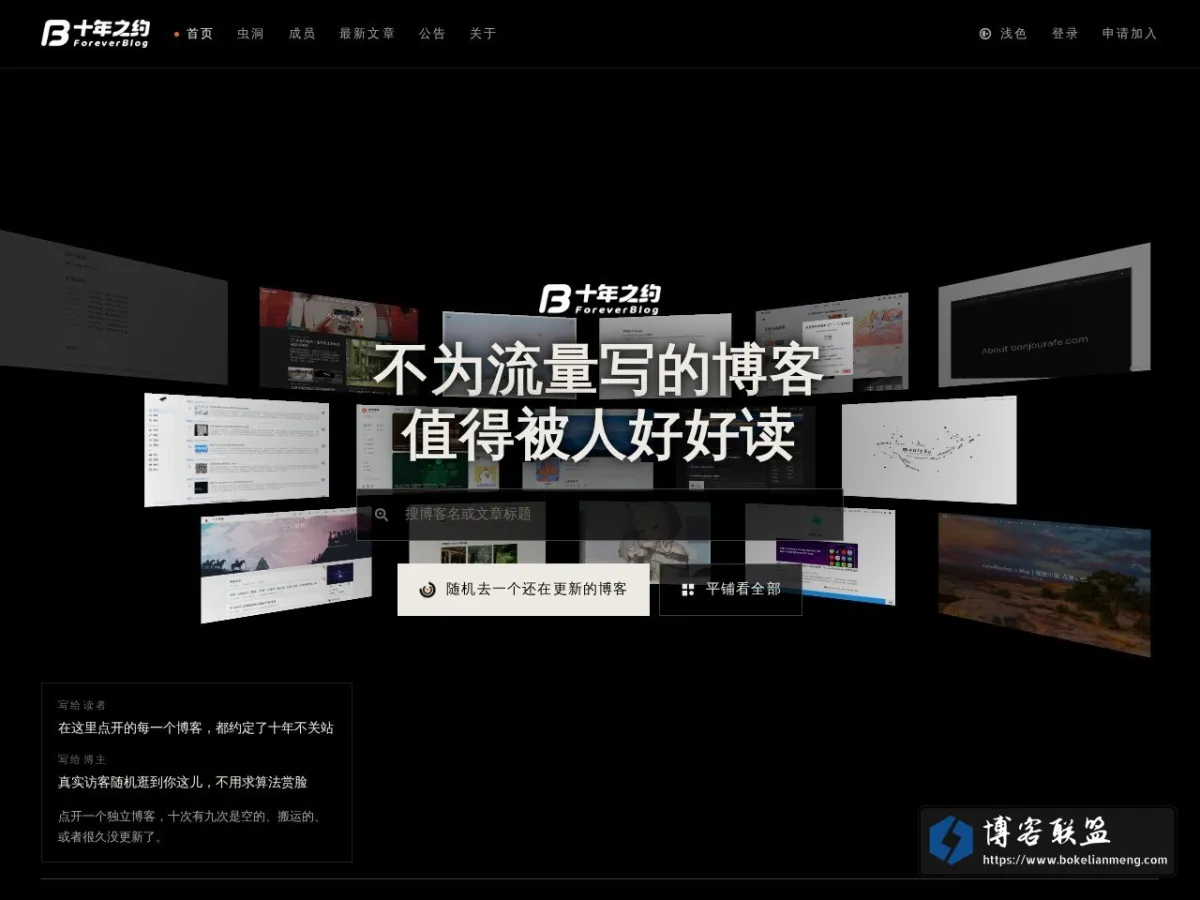
Task: Click the headline 值得被人好好读
Action: 599,435
